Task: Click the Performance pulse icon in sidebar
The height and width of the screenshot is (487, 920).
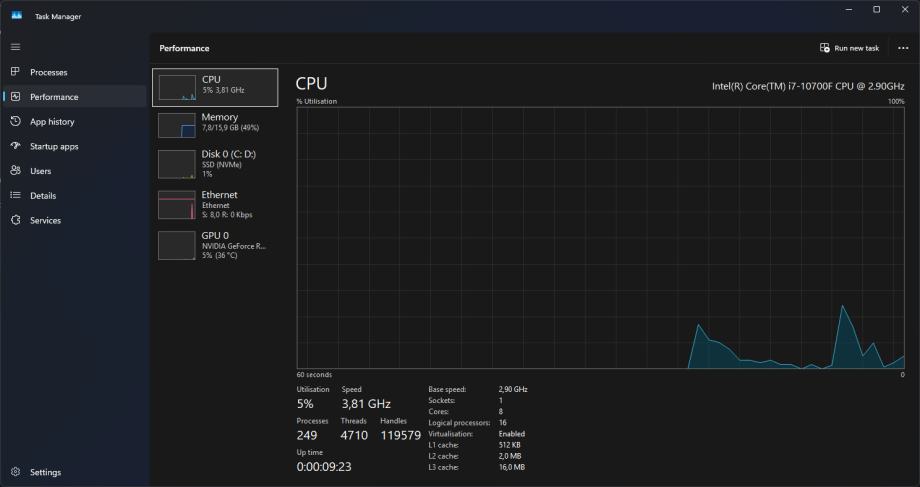Action: [15, 96]
